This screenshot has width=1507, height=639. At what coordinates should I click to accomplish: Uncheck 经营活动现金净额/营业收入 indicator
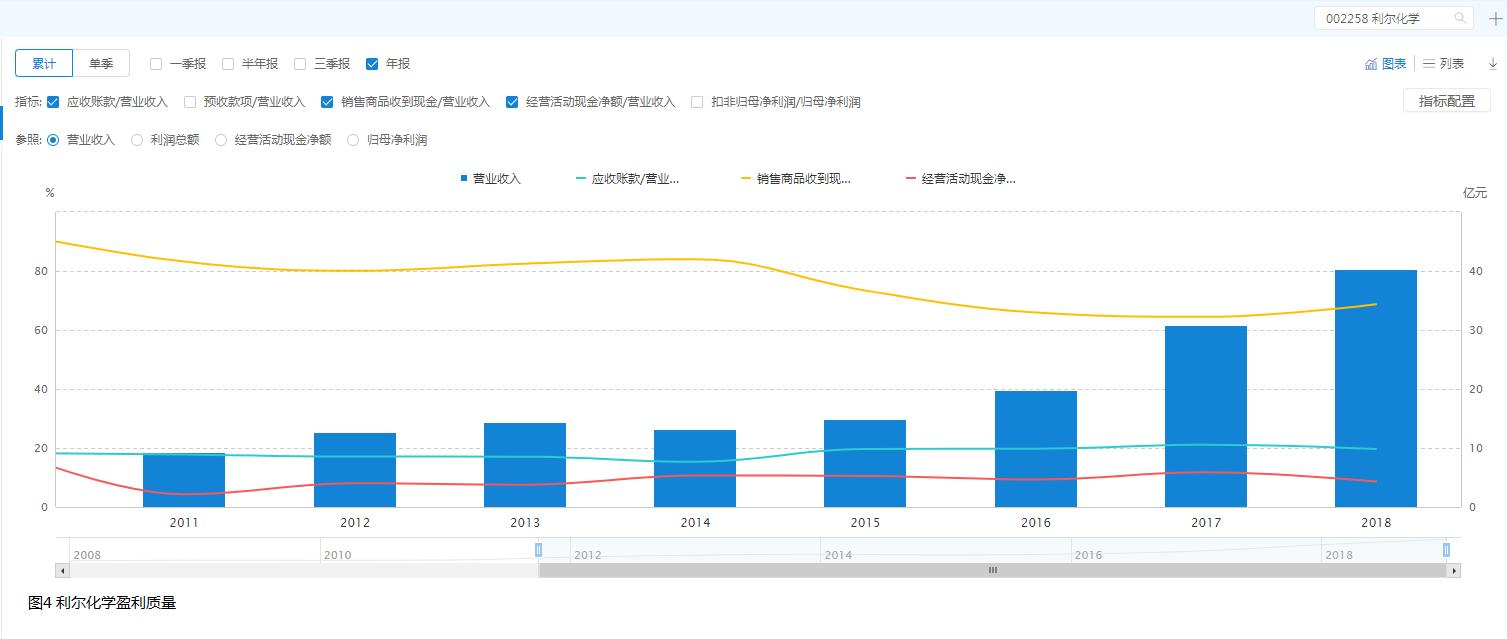click(512, 102)
